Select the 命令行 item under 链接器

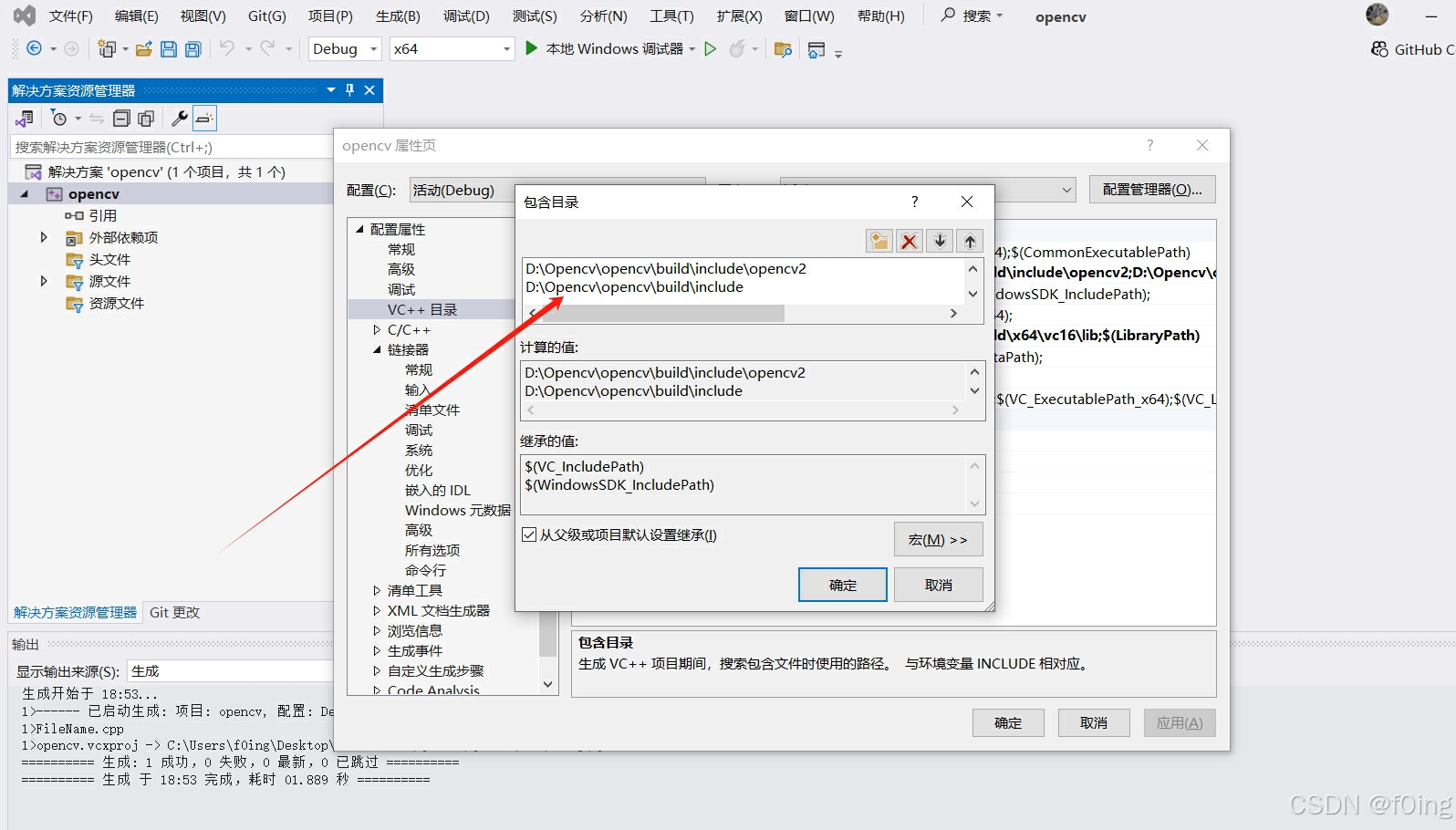coord(425,570)
